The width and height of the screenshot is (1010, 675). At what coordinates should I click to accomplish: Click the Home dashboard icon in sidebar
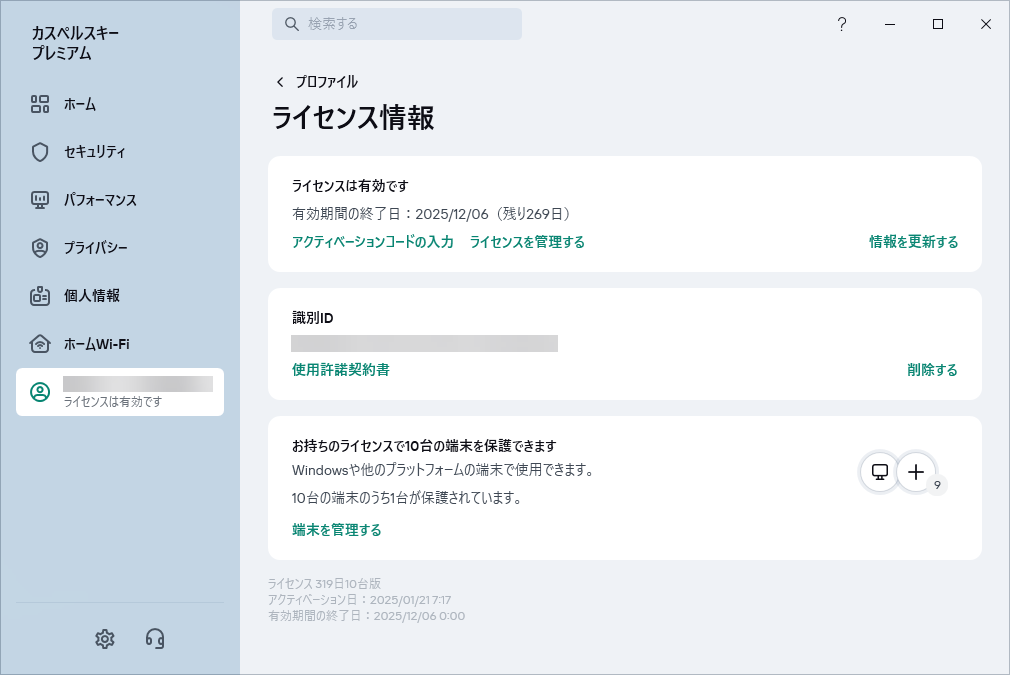point(40,104)
